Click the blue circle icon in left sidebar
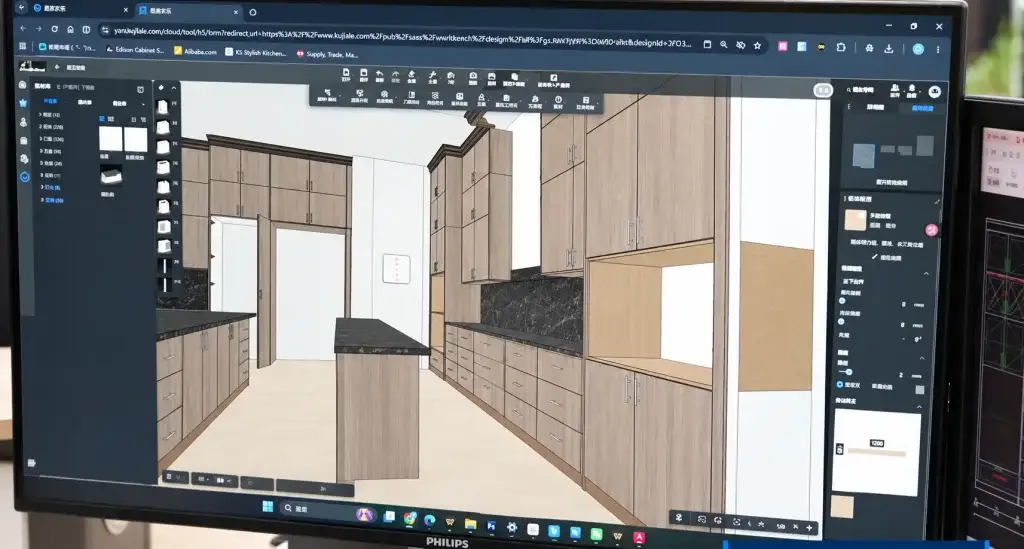 [x=25, y=177]
